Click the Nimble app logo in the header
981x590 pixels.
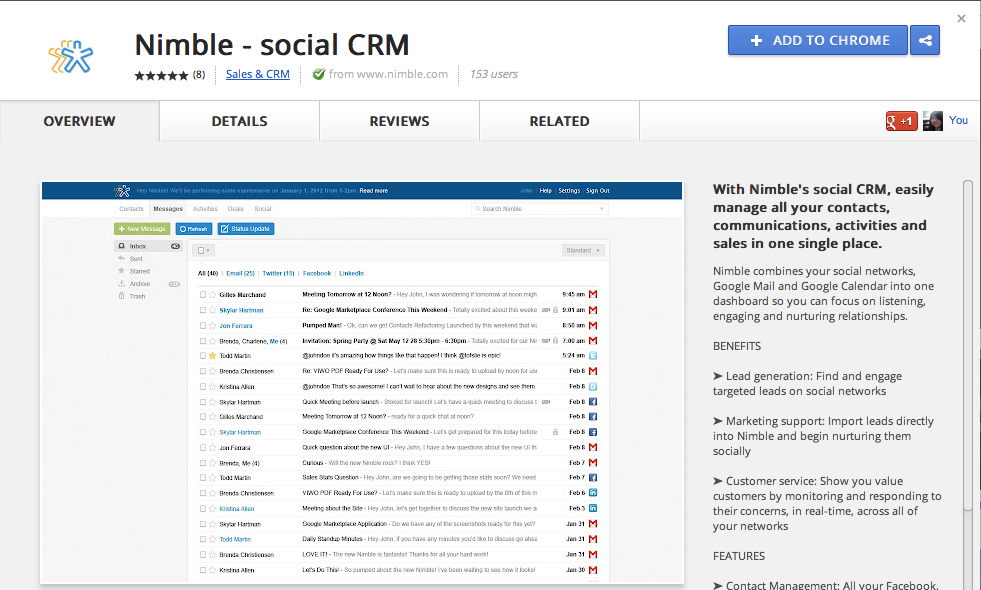[71, 56]
